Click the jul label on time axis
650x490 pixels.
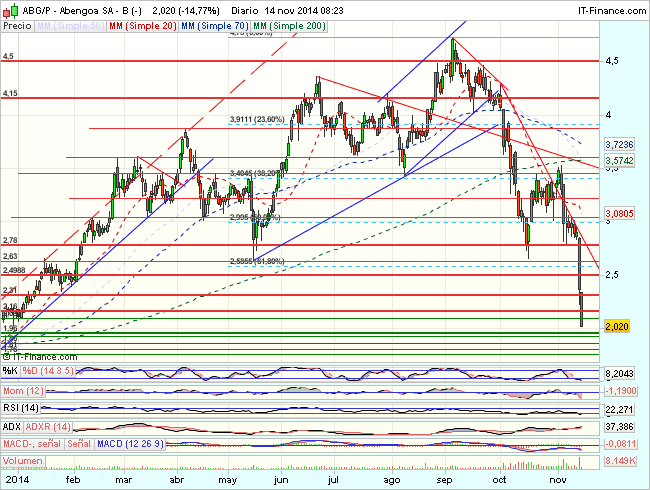(x=333, y=480)
